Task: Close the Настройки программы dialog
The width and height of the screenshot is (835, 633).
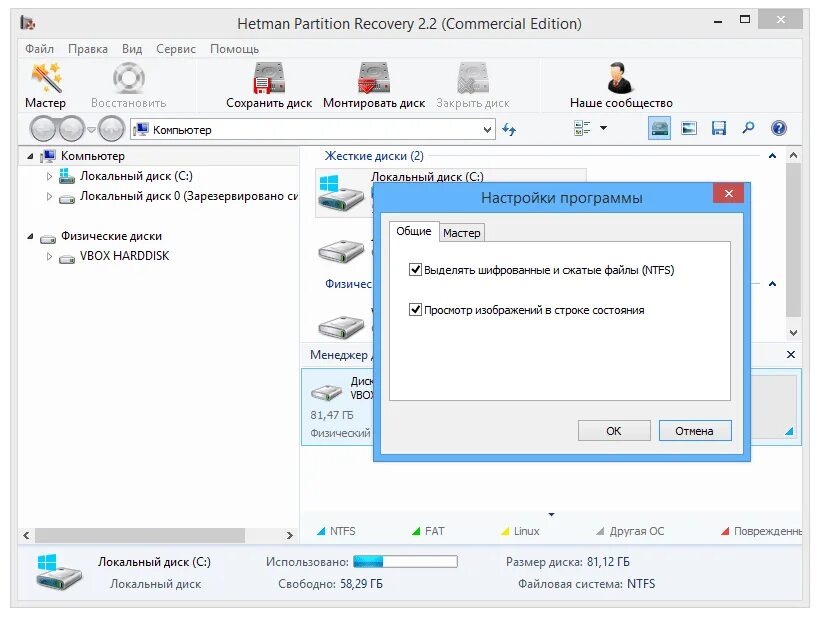Action: point(728,193)
